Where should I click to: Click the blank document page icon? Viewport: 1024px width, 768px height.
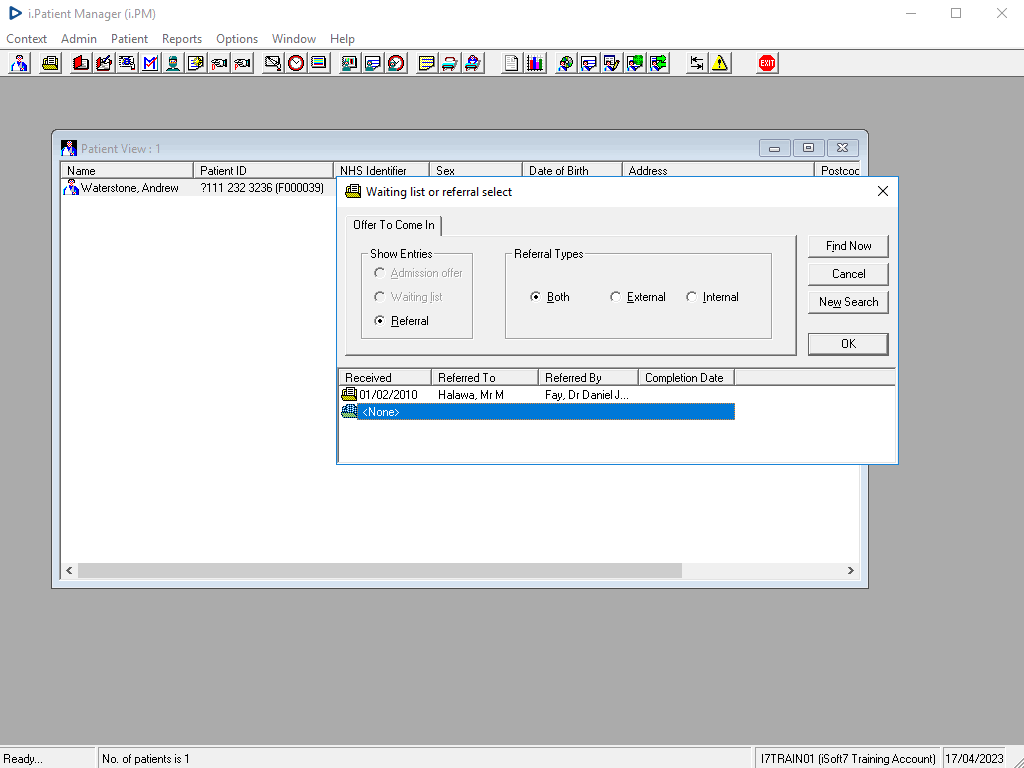[511, 63]
